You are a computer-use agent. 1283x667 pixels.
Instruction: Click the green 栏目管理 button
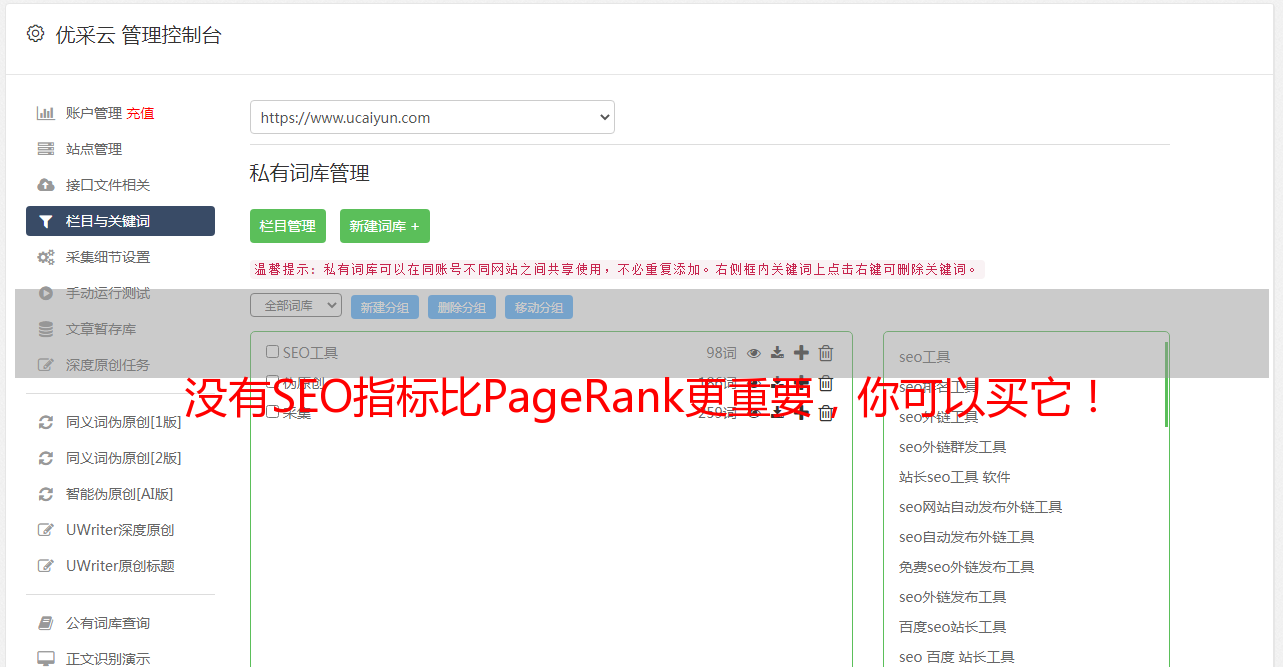[288, 226]
